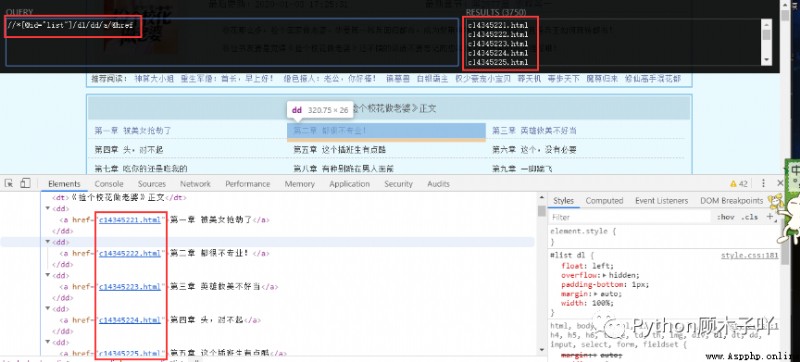This screenshot has width=800, height=362.
Task: Toggle the :hov element state button
Action: (x=726, y=217)
